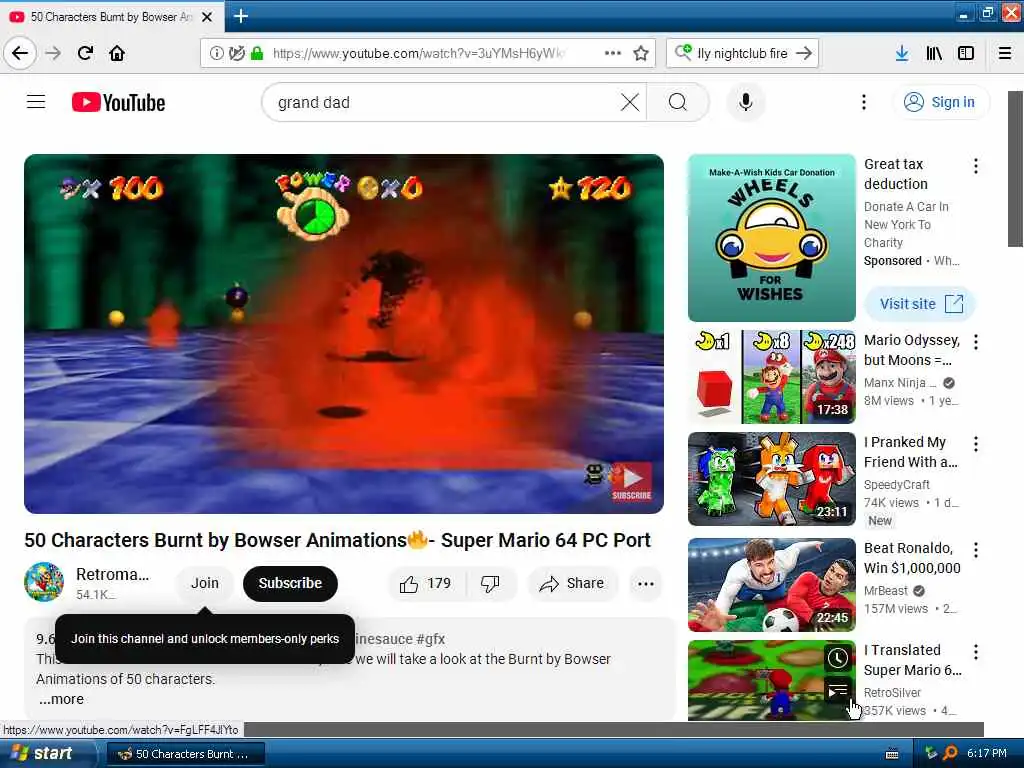Click the YouTube search input field
1024x768 pixels.
444,103
